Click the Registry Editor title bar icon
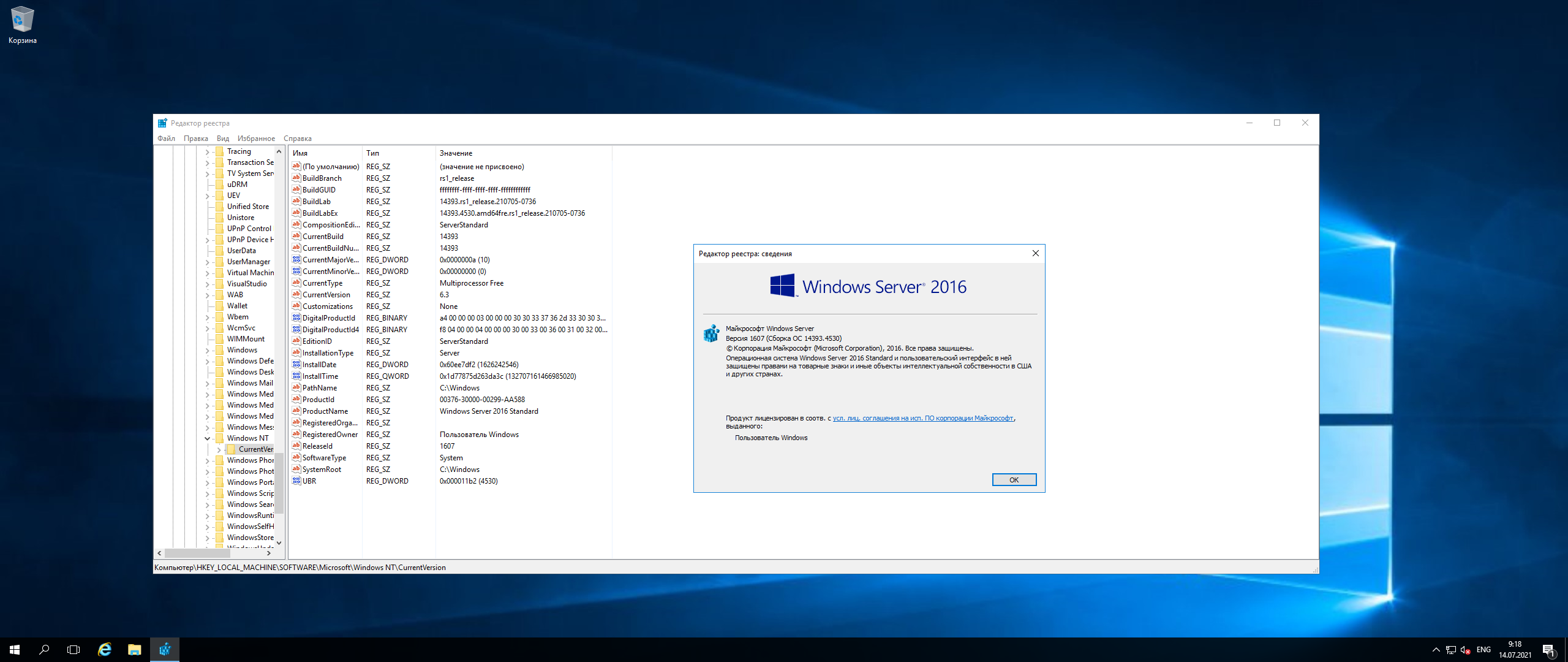Image resolution: width=1568 pixels, height=662 pixels. click(162, 123)
